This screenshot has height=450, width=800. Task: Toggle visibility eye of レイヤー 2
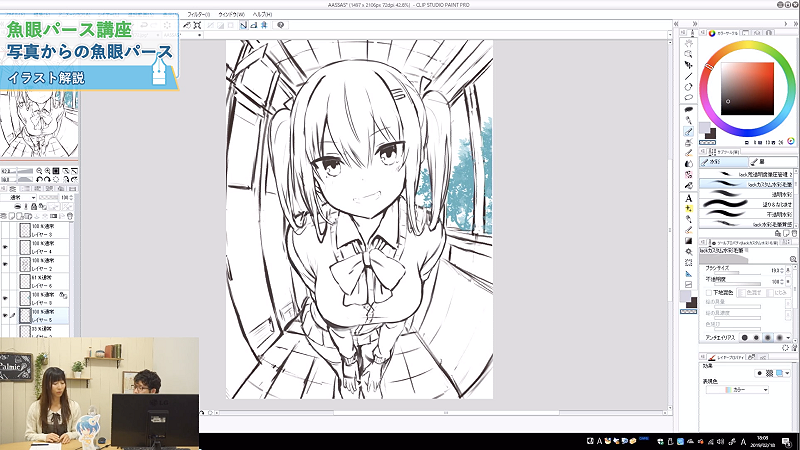pos(5,264)
